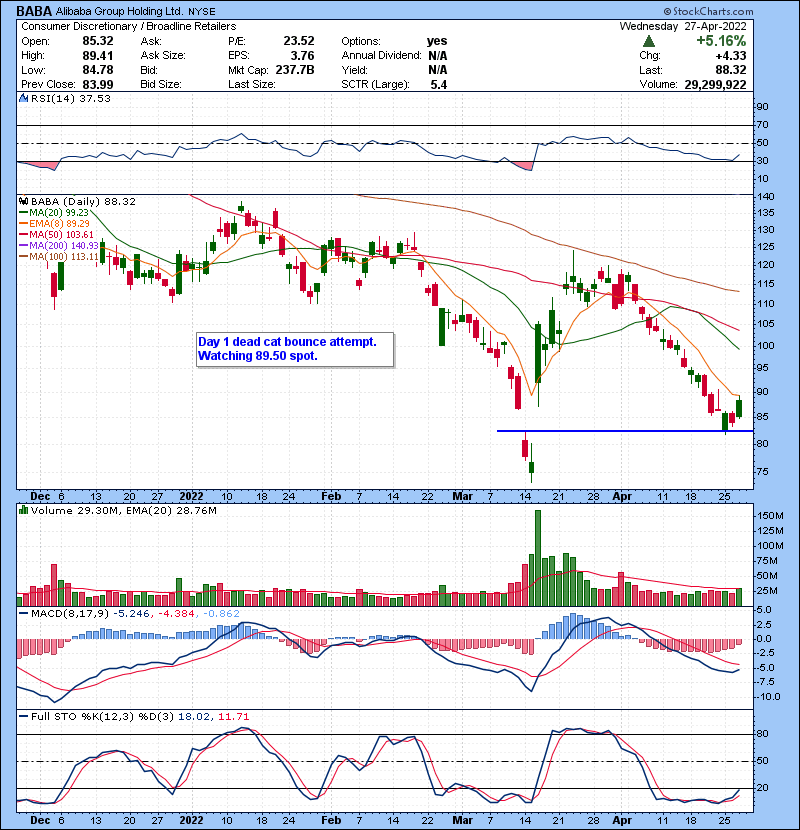Click the stochastic %K value 18.02

tap(193, 717)
